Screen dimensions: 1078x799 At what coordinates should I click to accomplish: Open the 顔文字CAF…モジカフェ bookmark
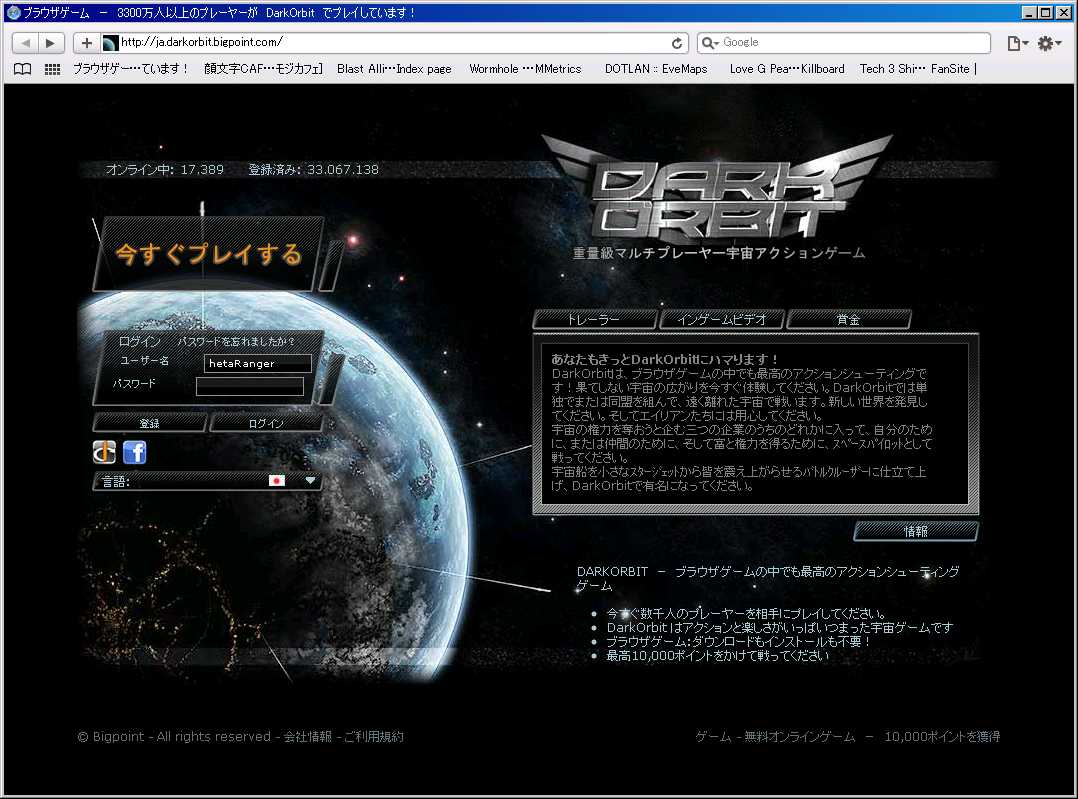click(263, 69)
